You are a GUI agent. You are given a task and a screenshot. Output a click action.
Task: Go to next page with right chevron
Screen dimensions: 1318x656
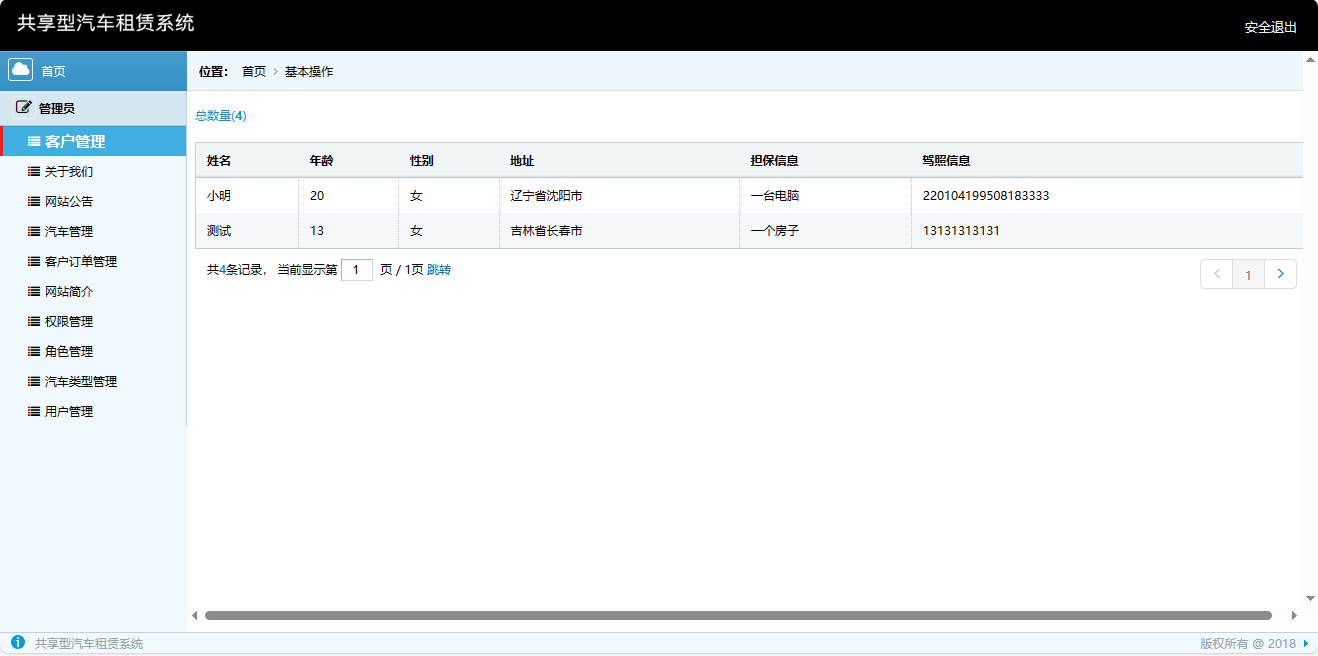[x=1281, y=274]
